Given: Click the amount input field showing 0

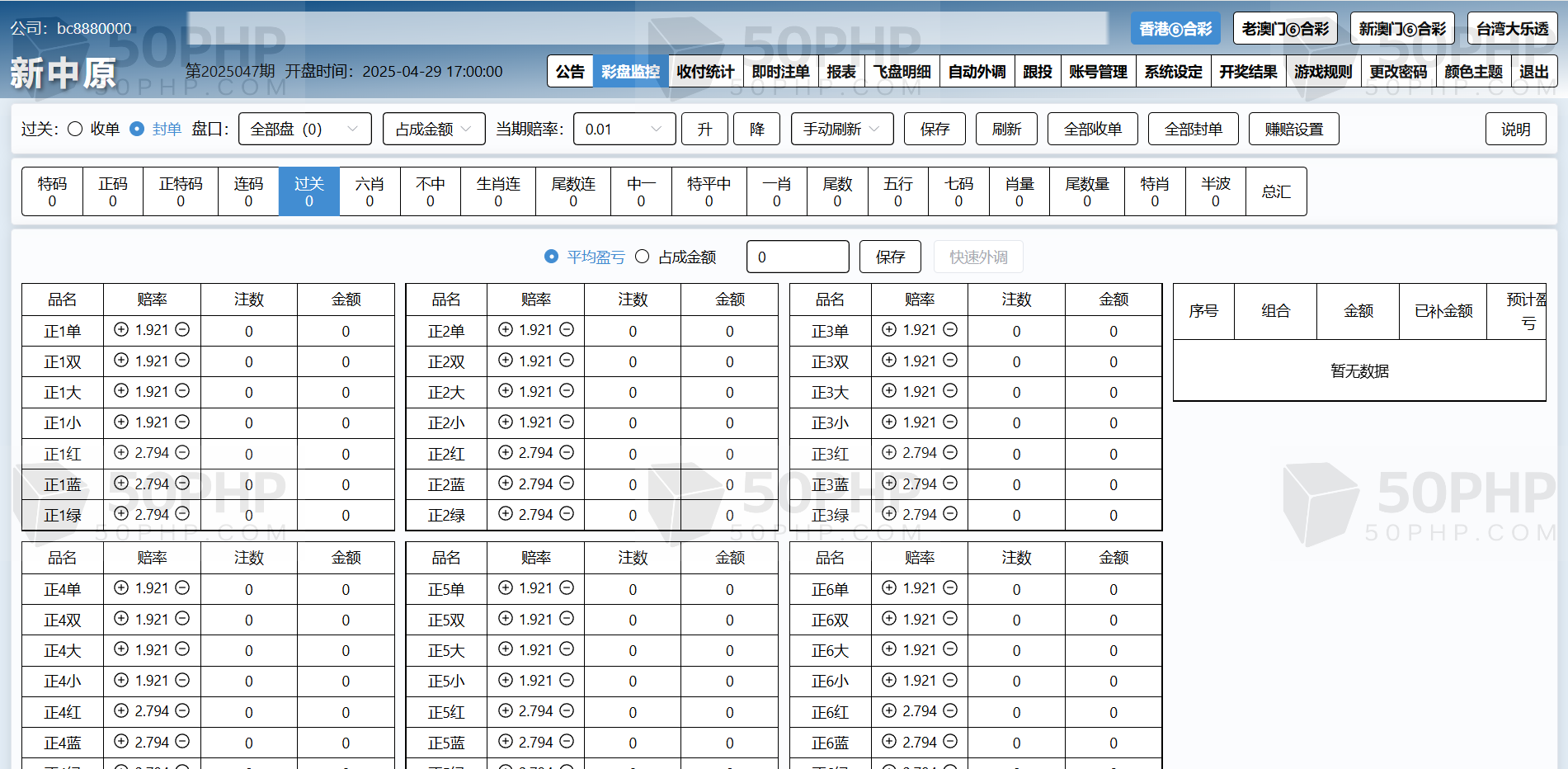Looking at the screenshot, I should pos(797,257).
